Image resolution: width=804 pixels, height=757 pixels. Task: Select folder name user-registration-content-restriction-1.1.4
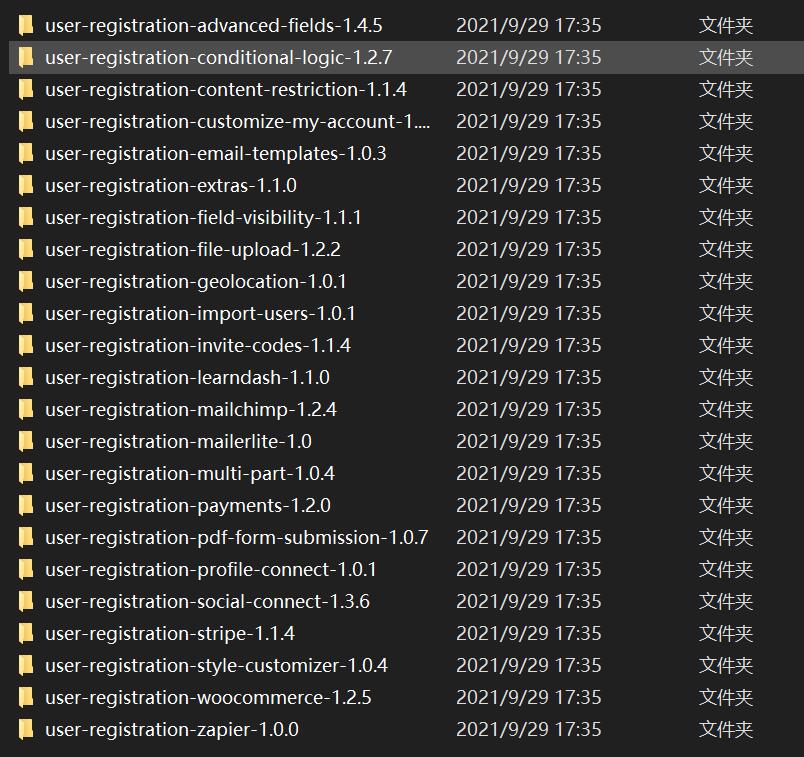coord(226,90)
